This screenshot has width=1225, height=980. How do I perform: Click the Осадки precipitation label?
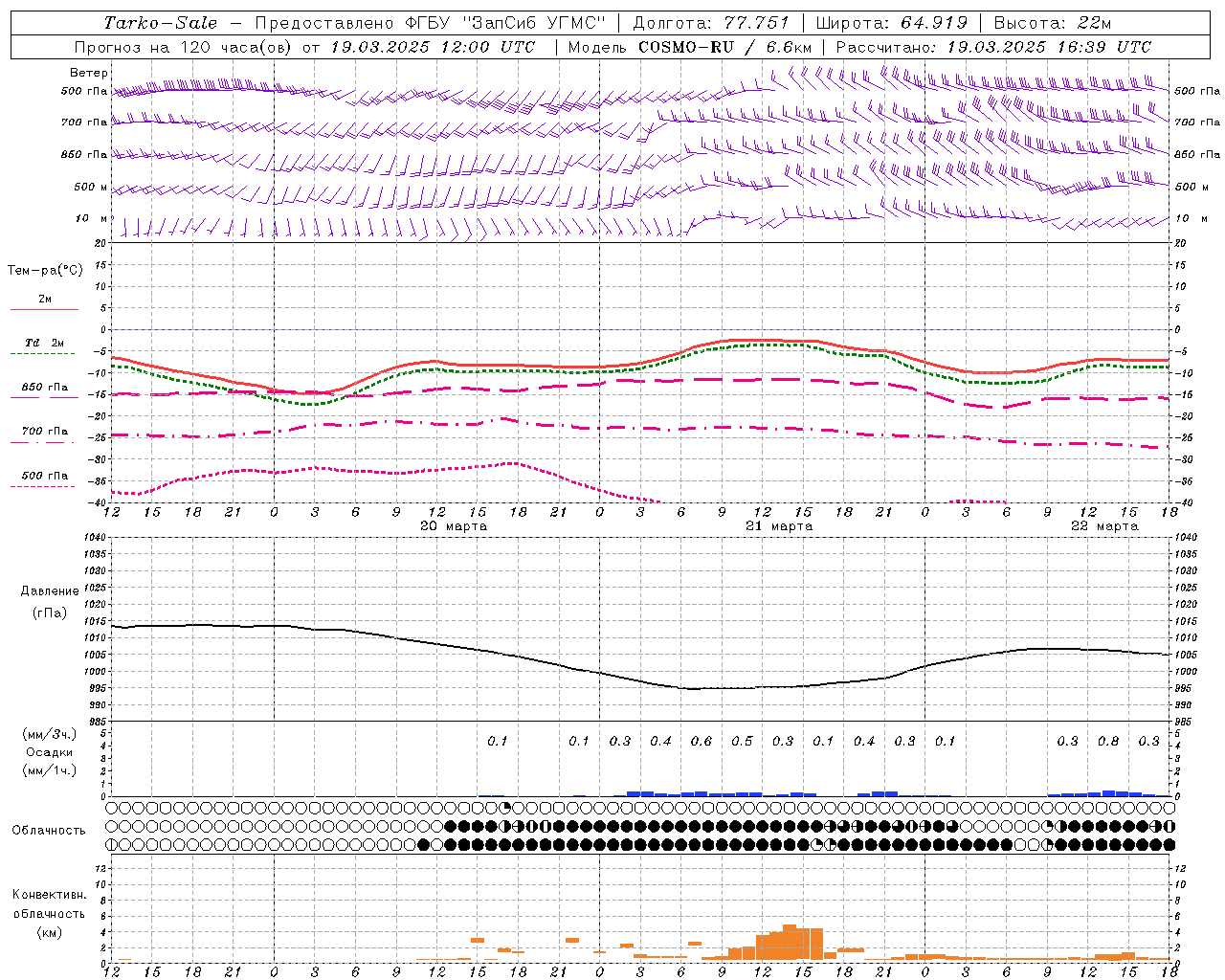point(49,752)
